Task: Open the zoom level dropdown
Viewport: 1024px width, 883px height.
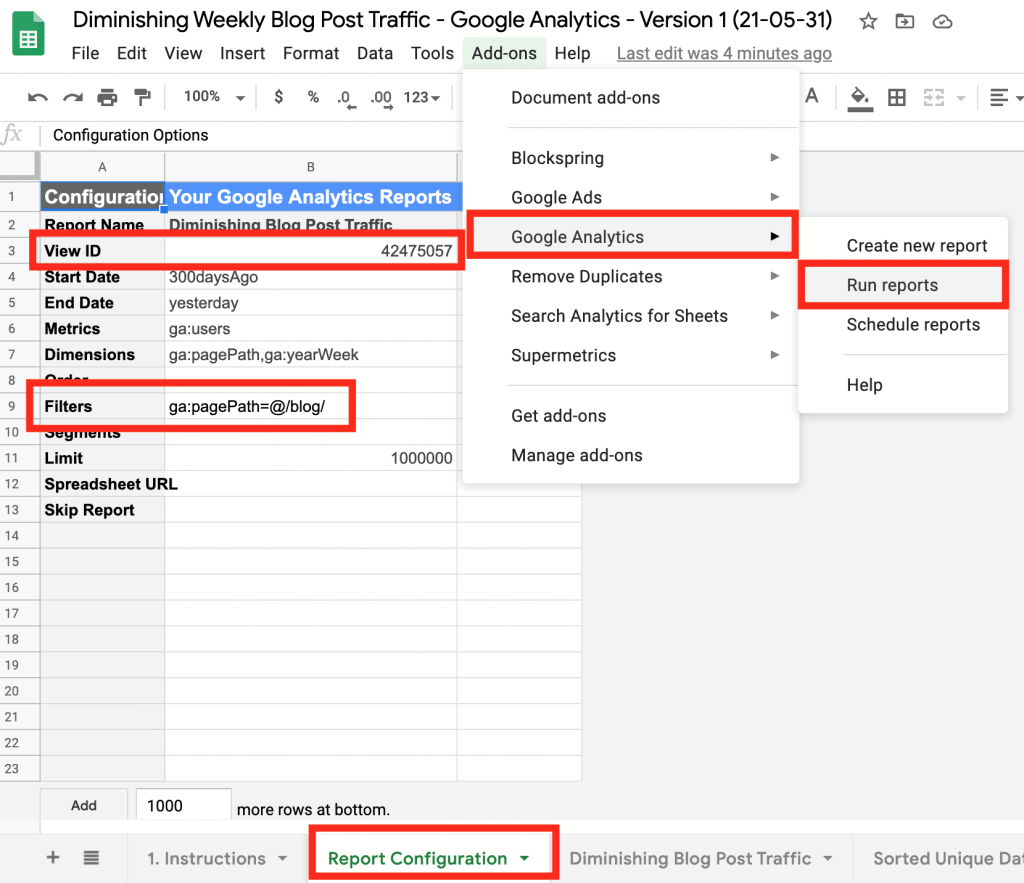Action: pyautogui.click(x=214, y=97)
